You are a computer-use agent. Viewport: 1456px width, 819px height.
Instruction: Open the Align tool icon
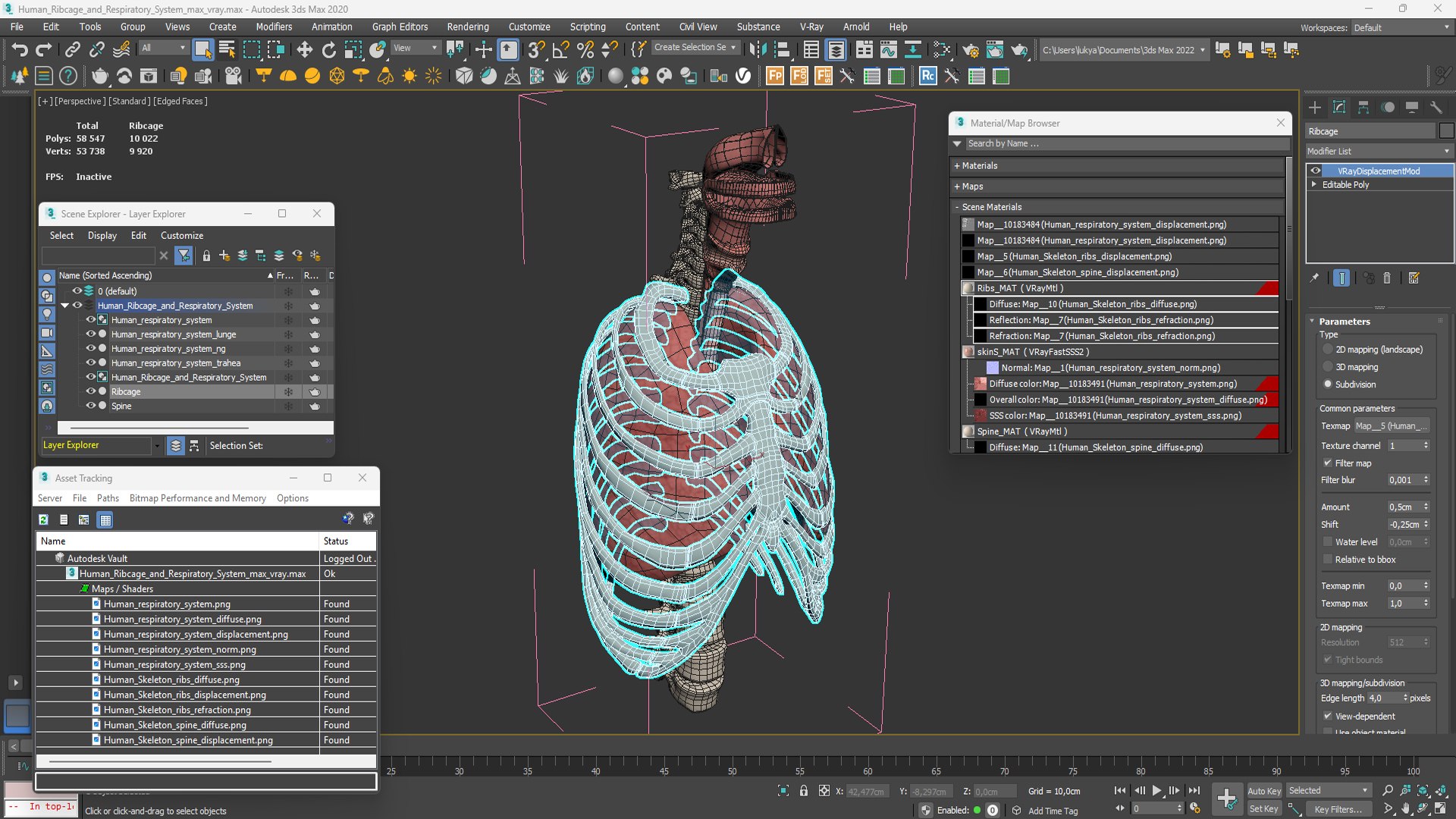coord(781,50)
